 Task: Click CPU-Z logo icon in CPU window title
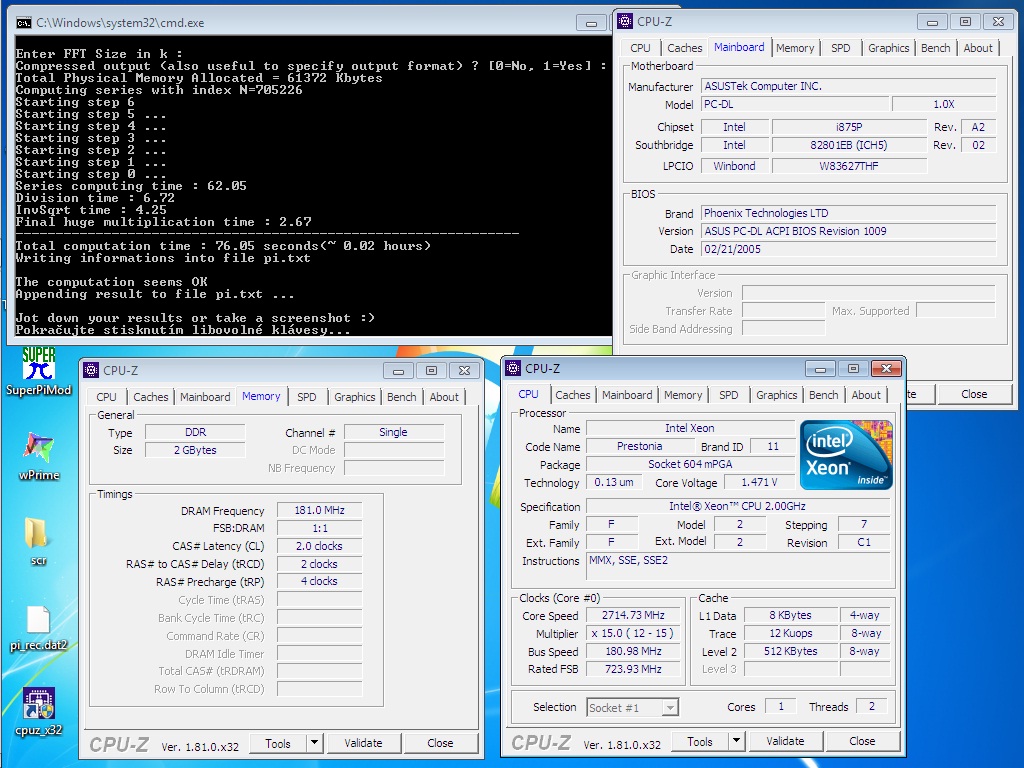pyautogui.click(x=513, y=368)
